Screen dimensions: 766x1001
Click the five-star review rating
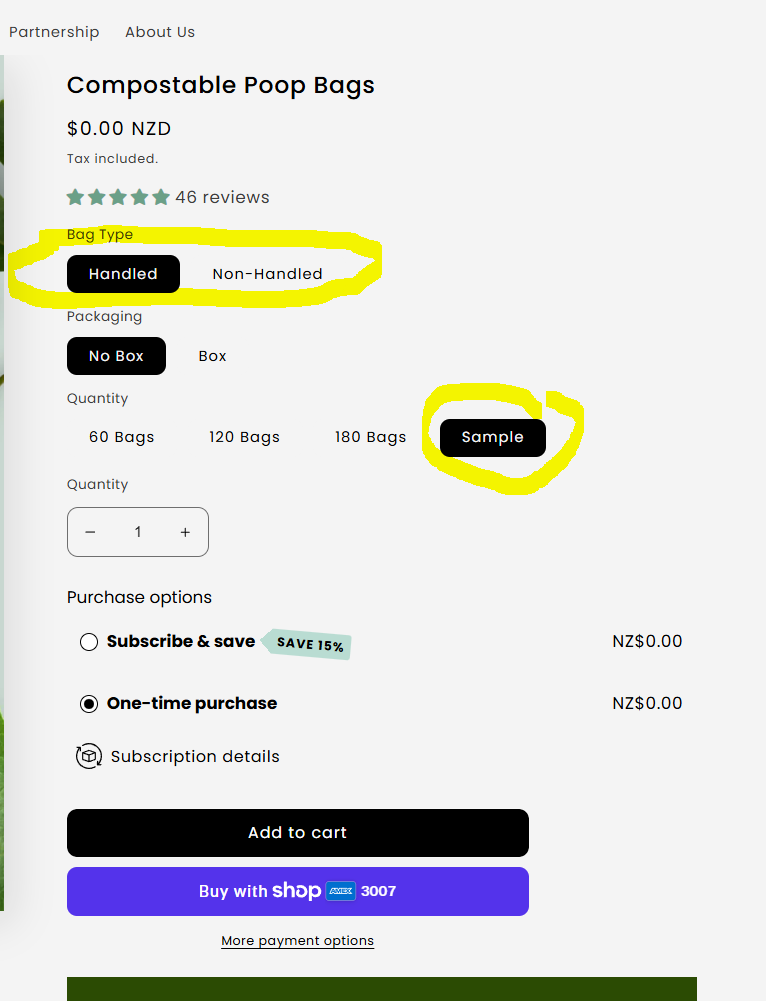[x=118, y=197]
